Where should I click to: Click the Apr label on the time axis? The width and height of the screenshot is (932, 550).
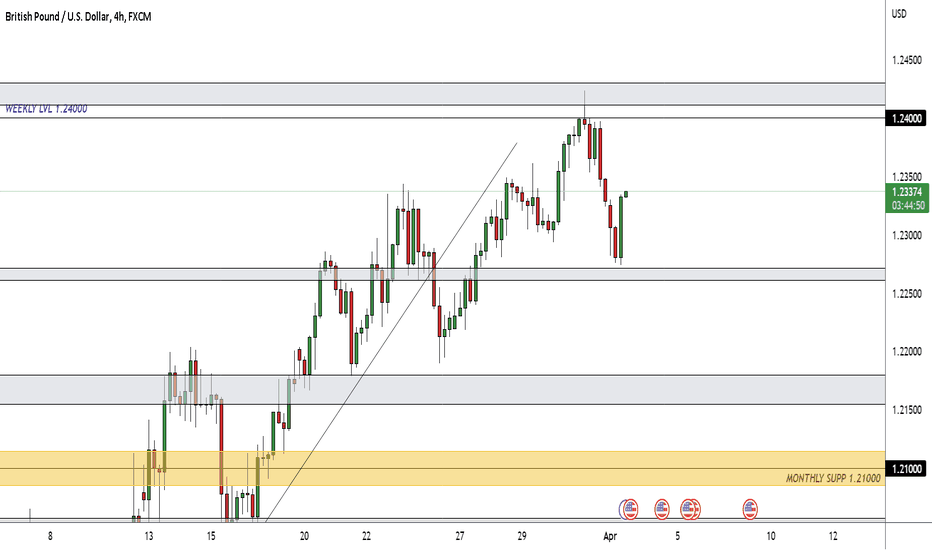coord(610,536)
